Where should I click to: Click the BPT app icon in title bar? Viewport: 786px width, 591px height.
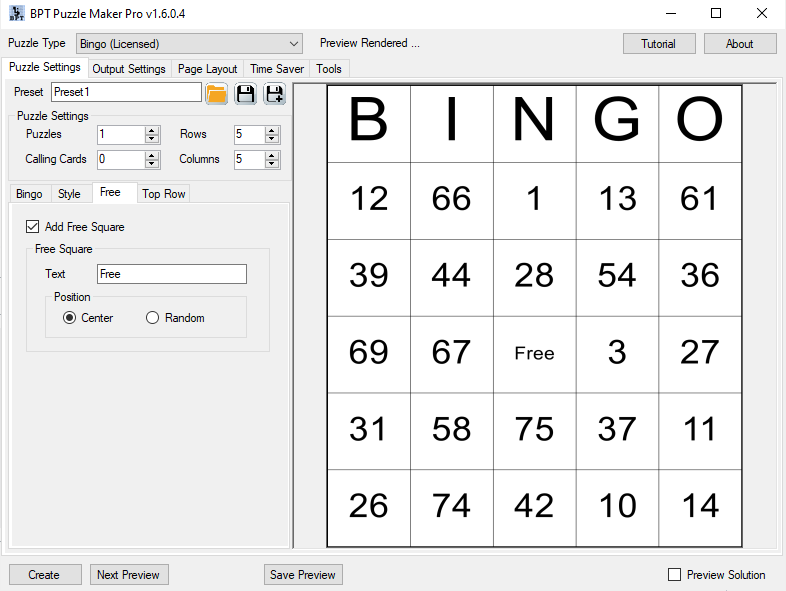coord(17,14)
